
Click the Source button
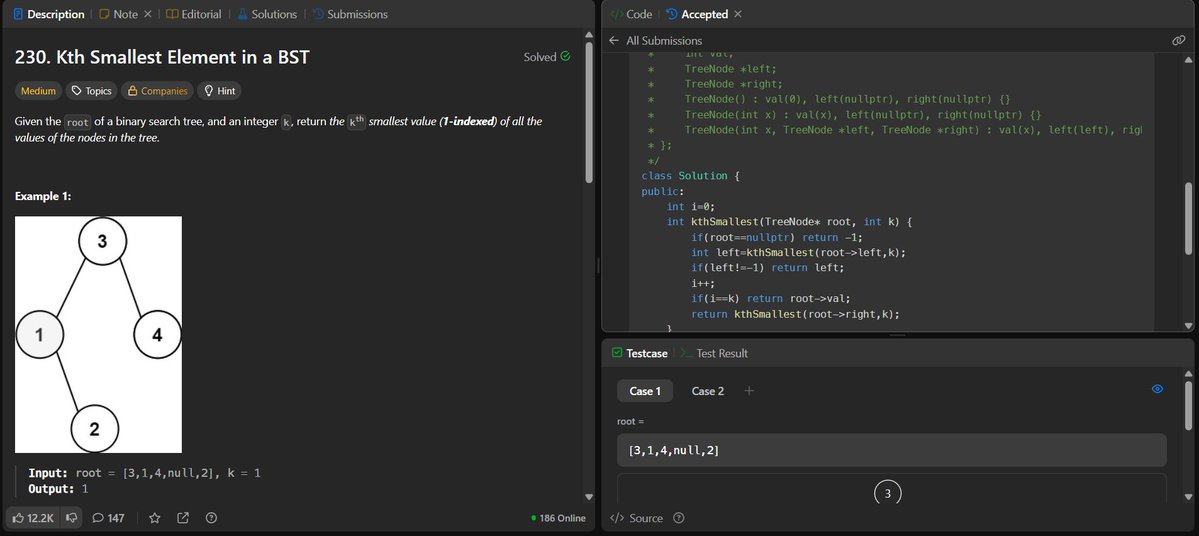pyautogui.click(x=636, y=518)
